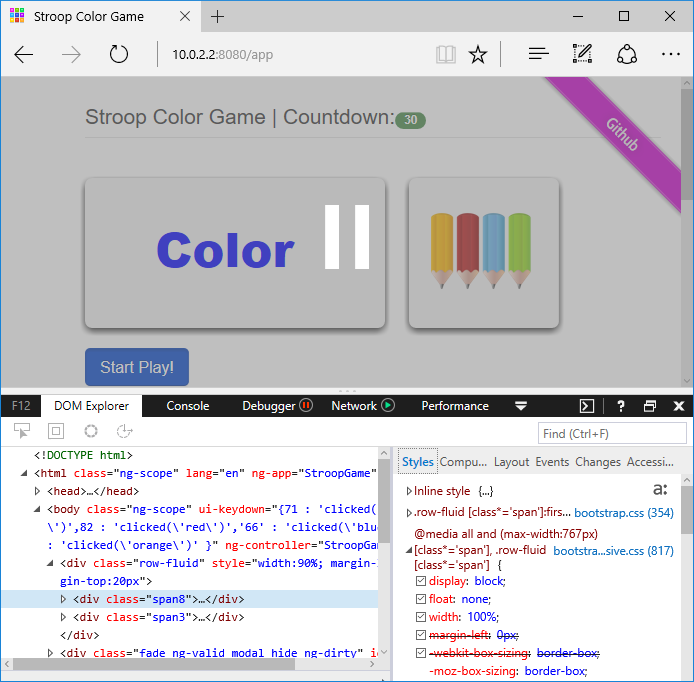Uncheck the display: block property checkbox
The width and height of the screenshot is (694, 682).
(x=421, y=581)
